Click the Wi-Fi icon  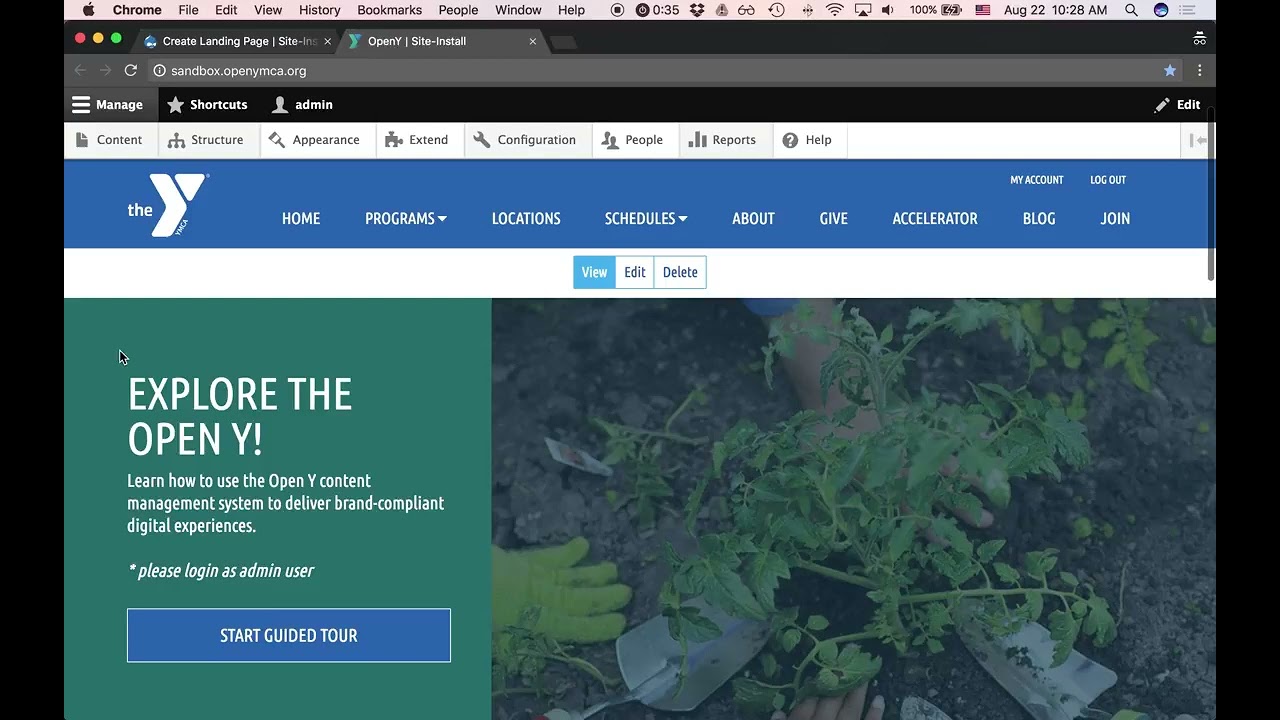tap(835, 10)
